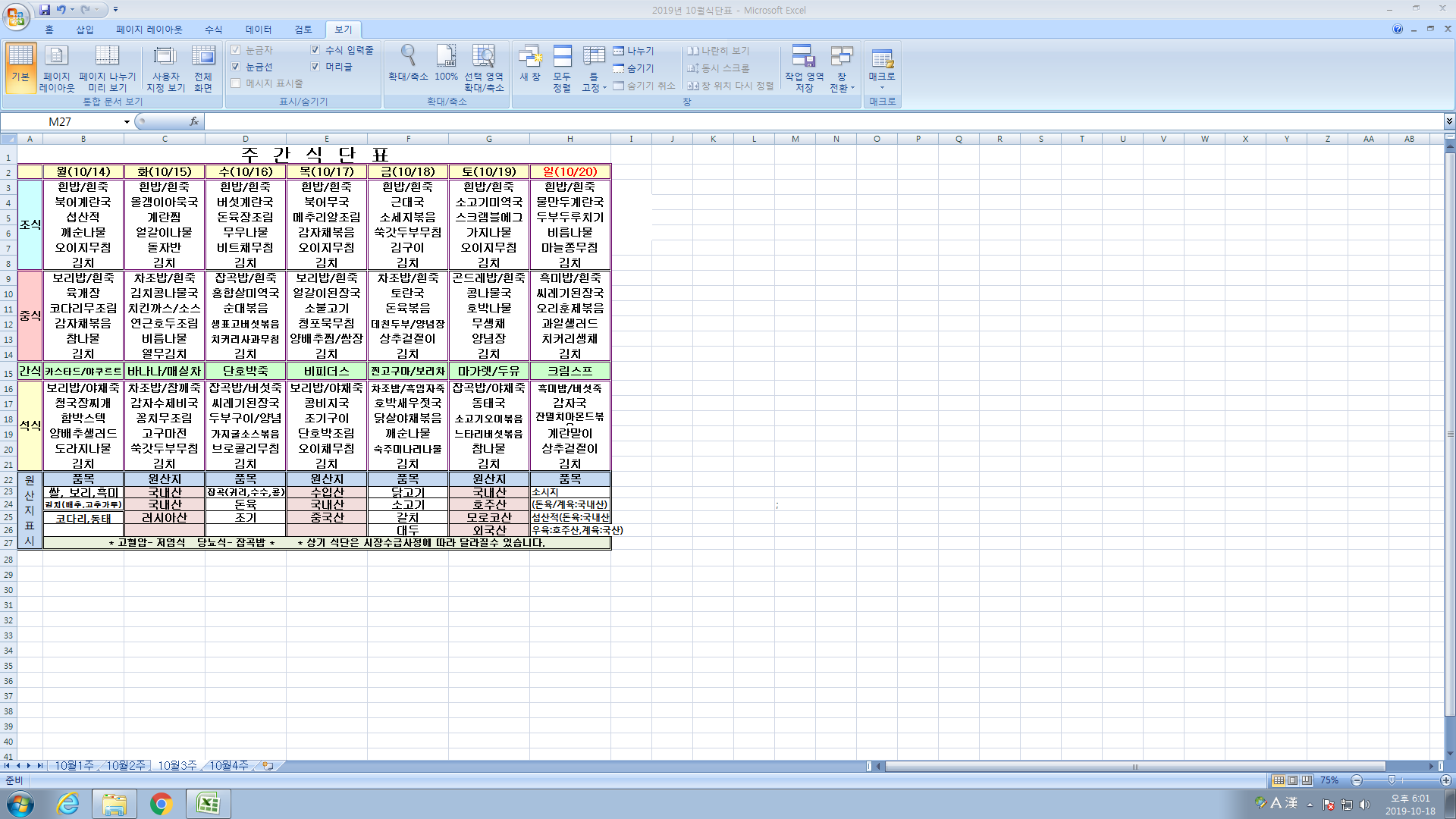This screenshot has height=819, width=1456.
Task: Toggle the Headings checkbox
Action: pos(315,67)
